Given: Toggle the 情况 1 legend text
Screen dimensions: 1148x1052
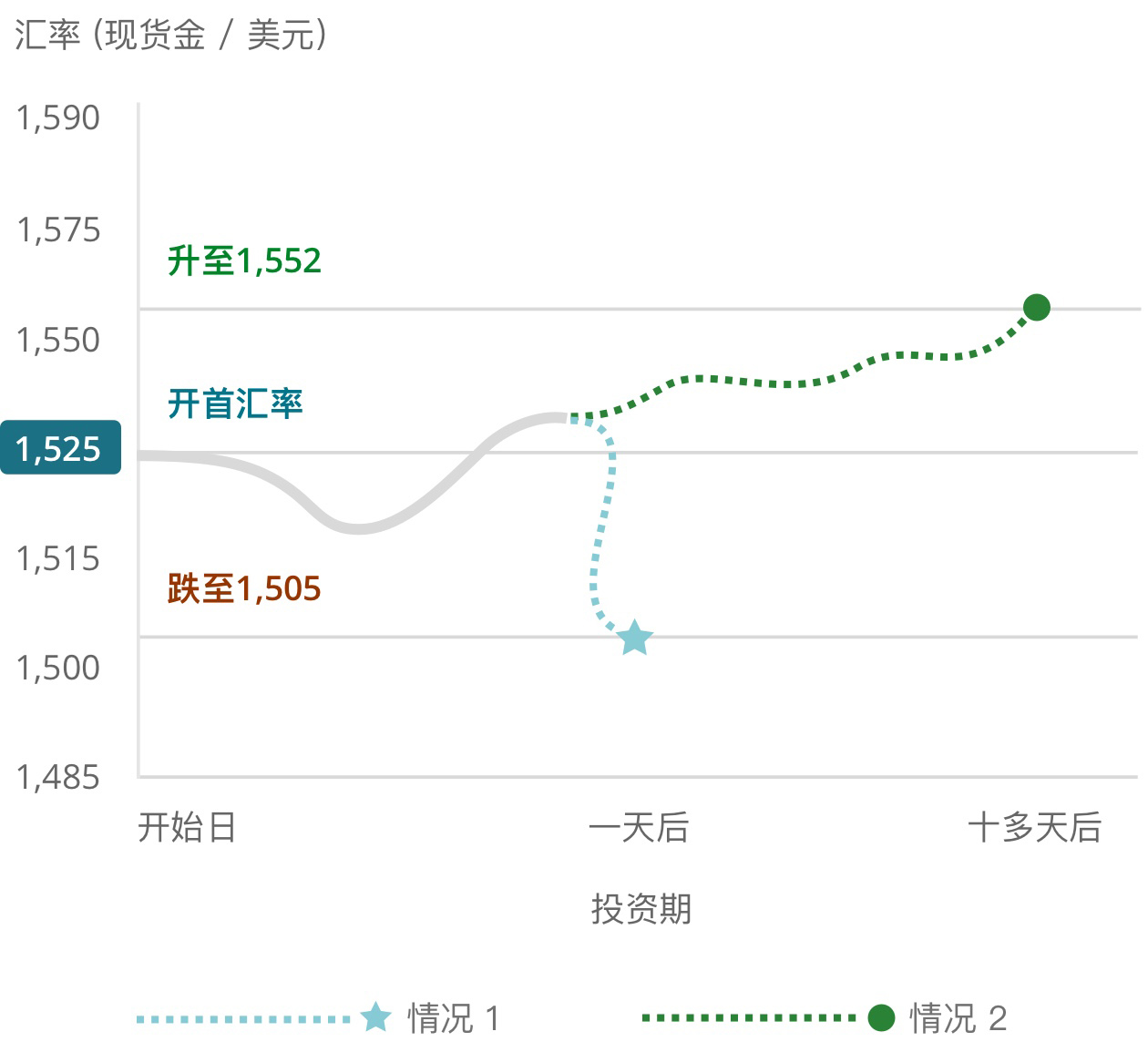Looking at the screenshot, I should 454,1017.
